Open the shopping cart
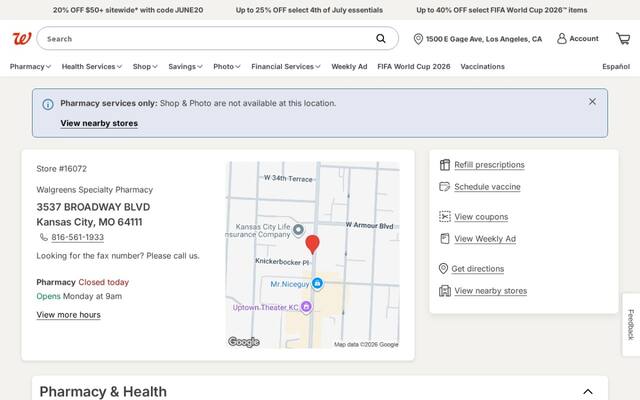The height and width of the screenshot is (400, 640). click(623, 38)
